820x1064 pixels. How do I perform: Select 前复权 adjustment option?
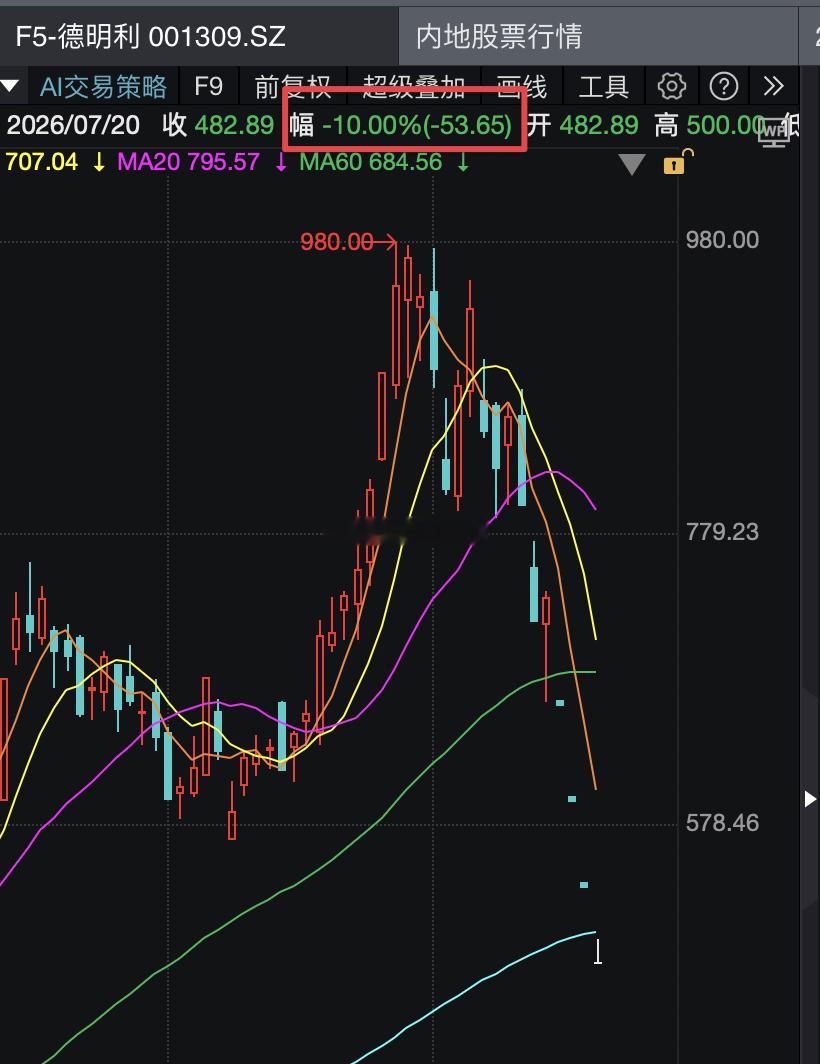pos(293,86)
